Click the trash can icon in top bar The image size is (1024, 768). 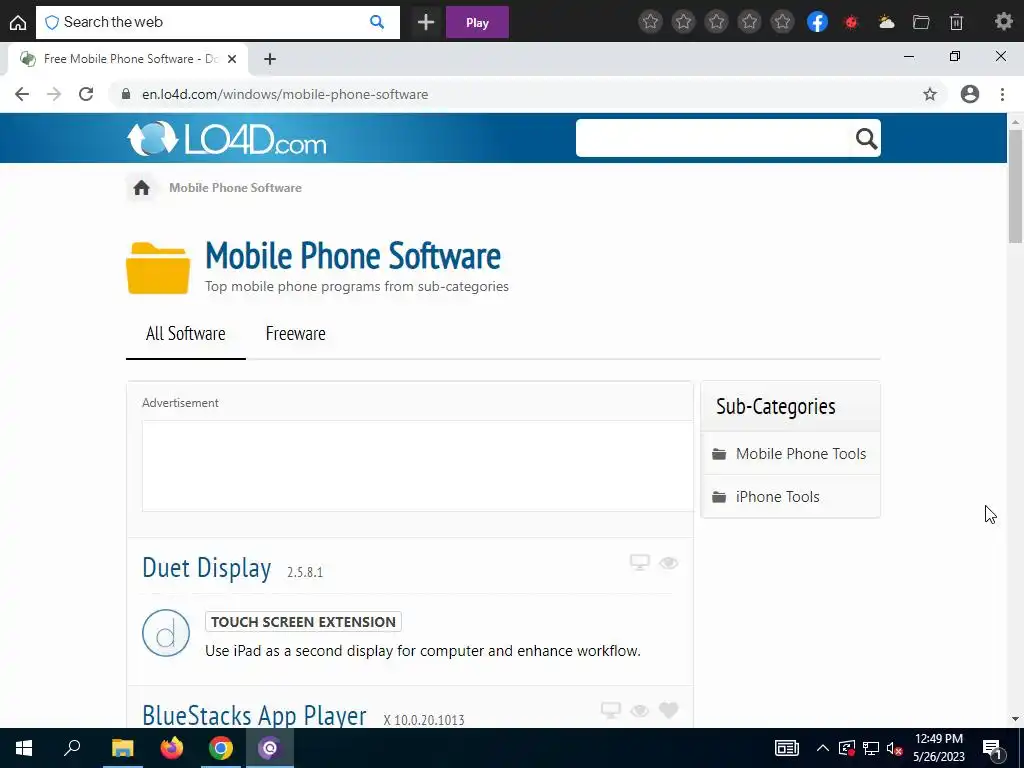click(x=956, y=22)
